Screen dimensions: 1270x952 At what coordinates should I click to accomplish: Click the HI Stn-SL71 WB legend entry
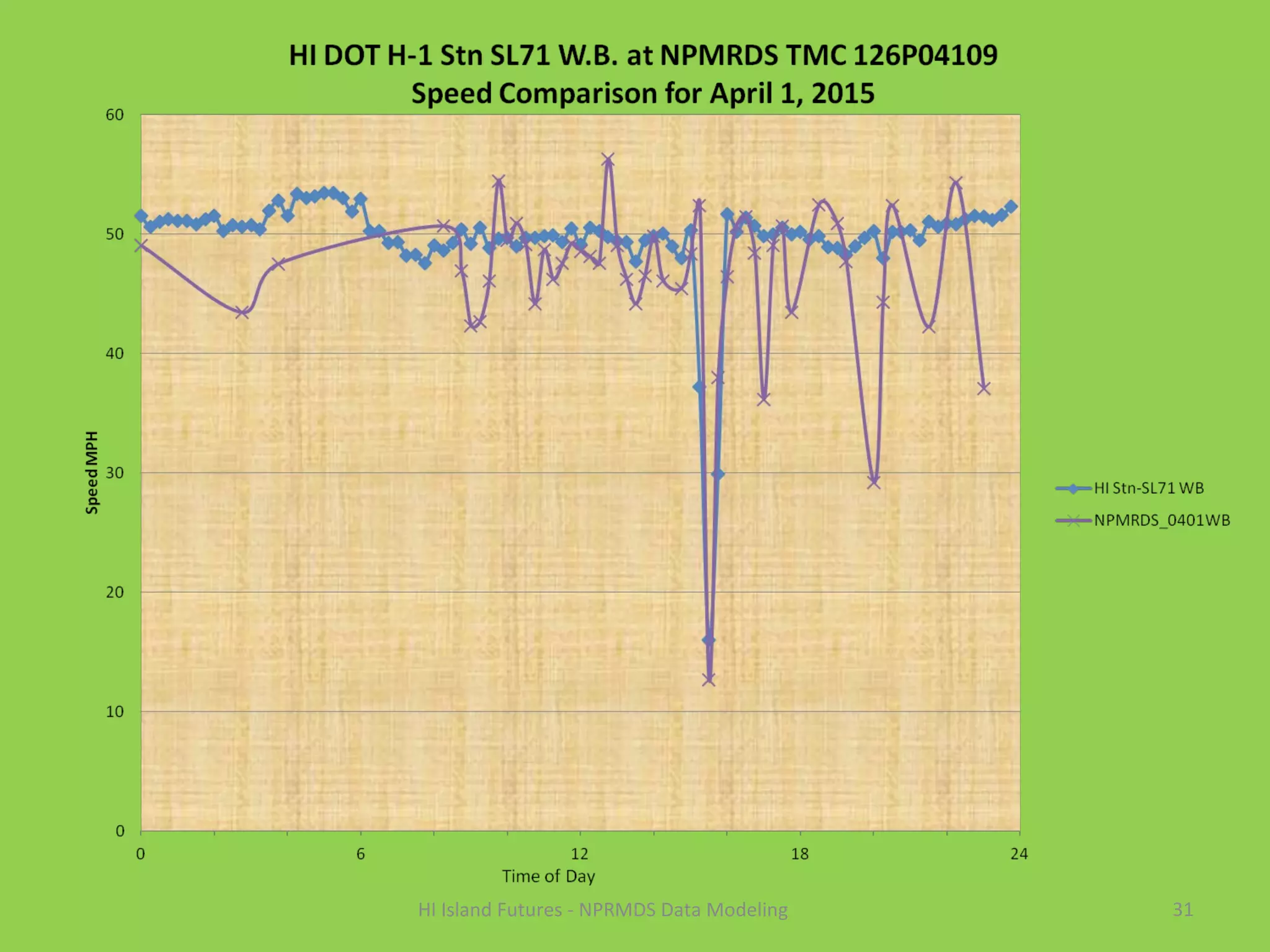1148,488
